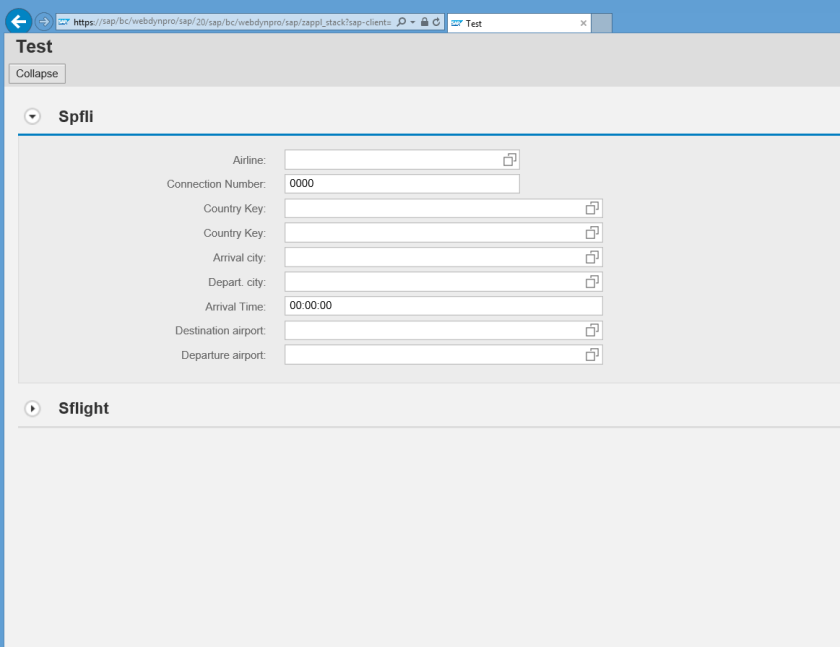Image resolution: width=840 pixels, height=647 pixels.
Task: Open value help for Depart. city
Action: (592, 282)
